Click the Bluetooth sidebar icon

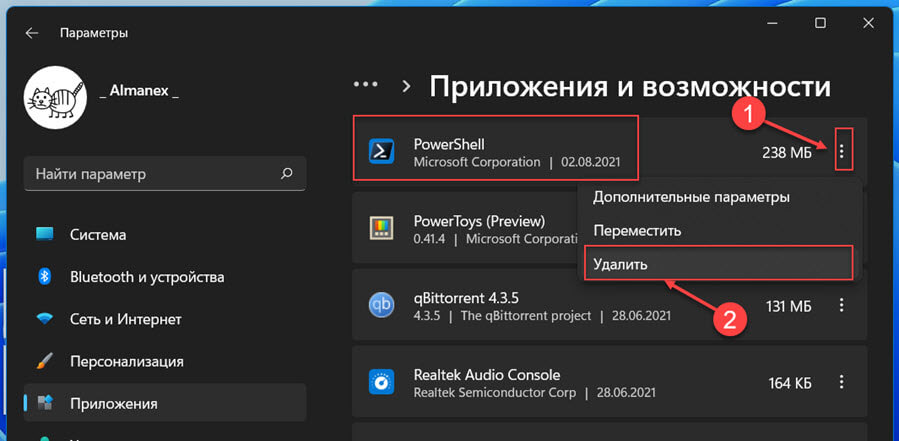point(45,277)
